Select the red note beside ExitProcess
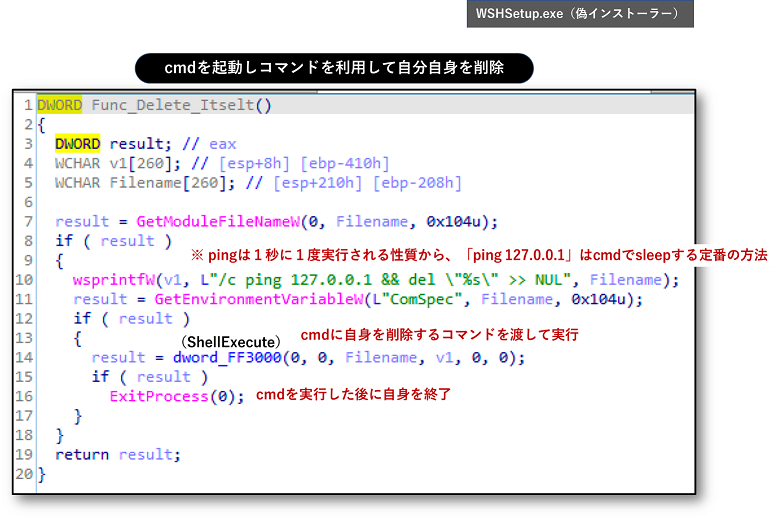Viewport: 778px width, 519px height. tap(353, 395)
